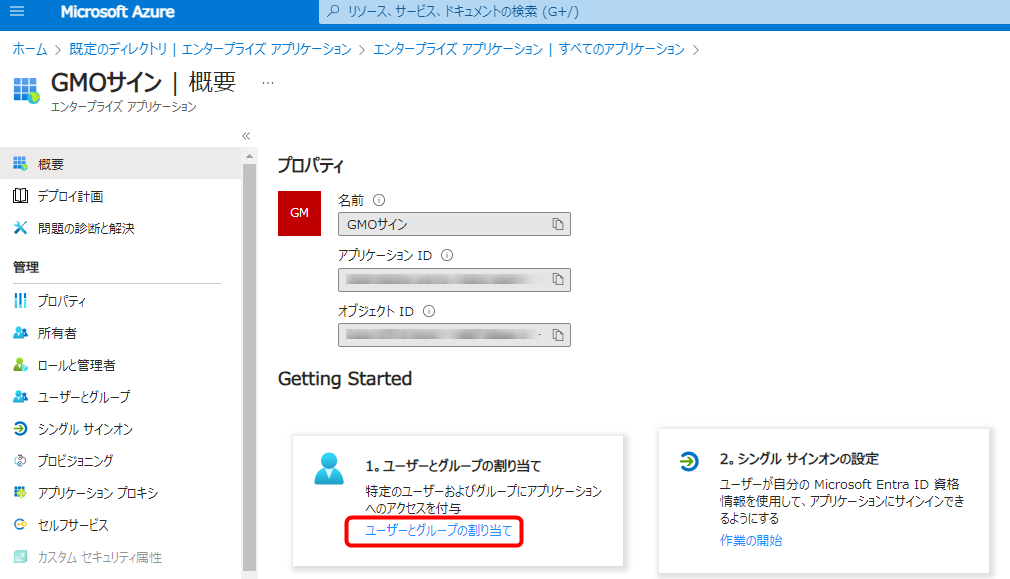The height and width of the screenshot is (579, 1010).
Task: Click the Getting Started heading
Action: (345, 379)
